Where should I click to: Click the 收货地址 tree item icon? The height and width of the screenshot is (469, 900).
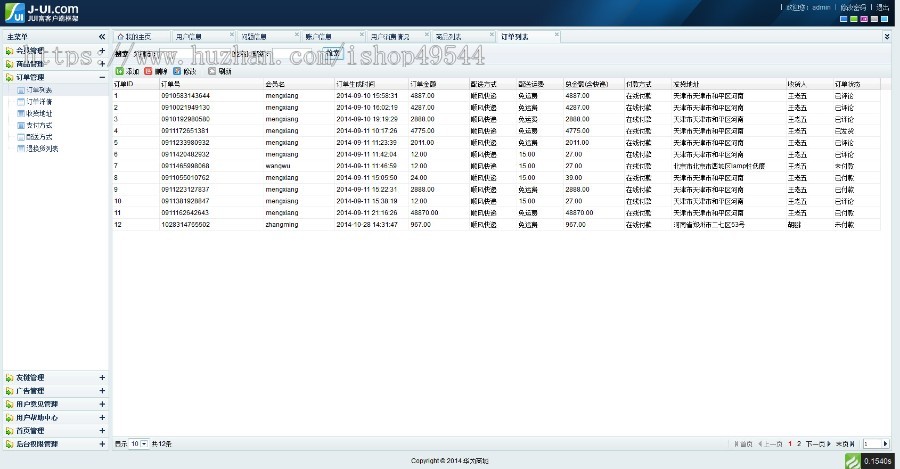click(x=21, y=114)
